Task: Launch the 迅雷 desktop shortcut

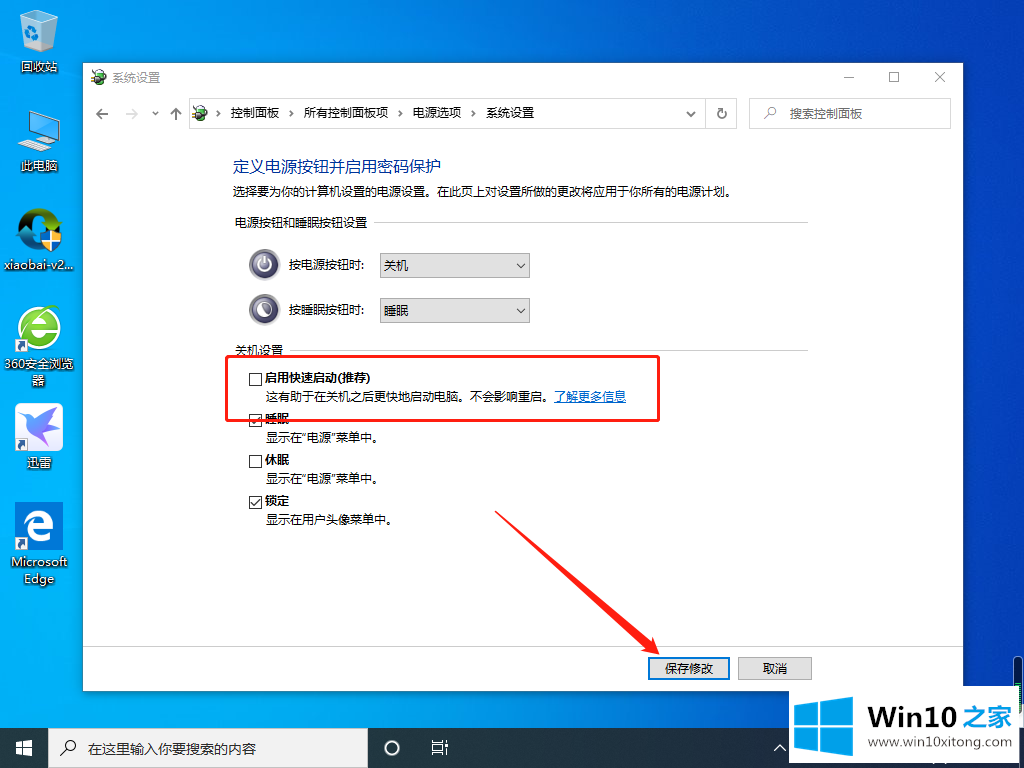Action: click(x=39, y=436)
